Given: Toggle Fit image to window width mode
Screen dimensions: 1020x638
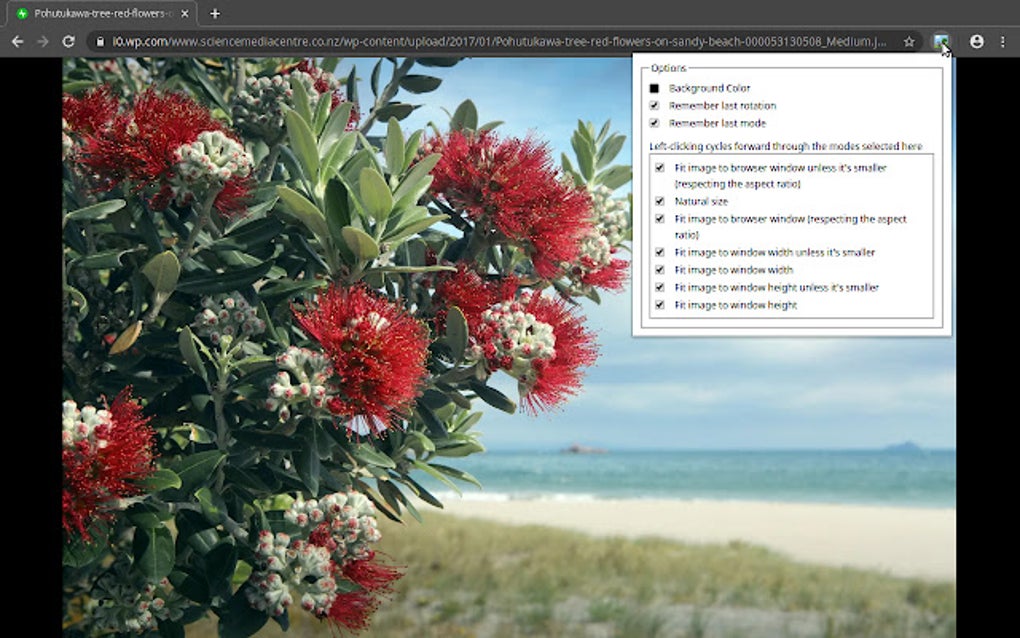Looking at the screenshot, I should (x=659, y=269).
